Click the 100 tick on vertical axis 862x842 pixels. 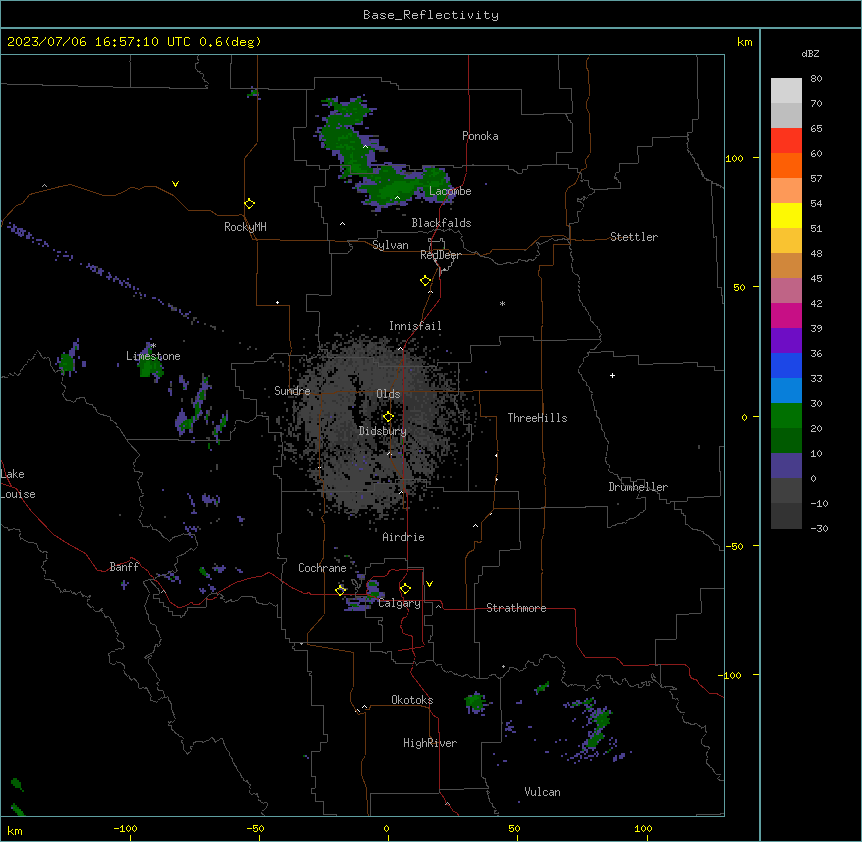[x=734, y=158]
